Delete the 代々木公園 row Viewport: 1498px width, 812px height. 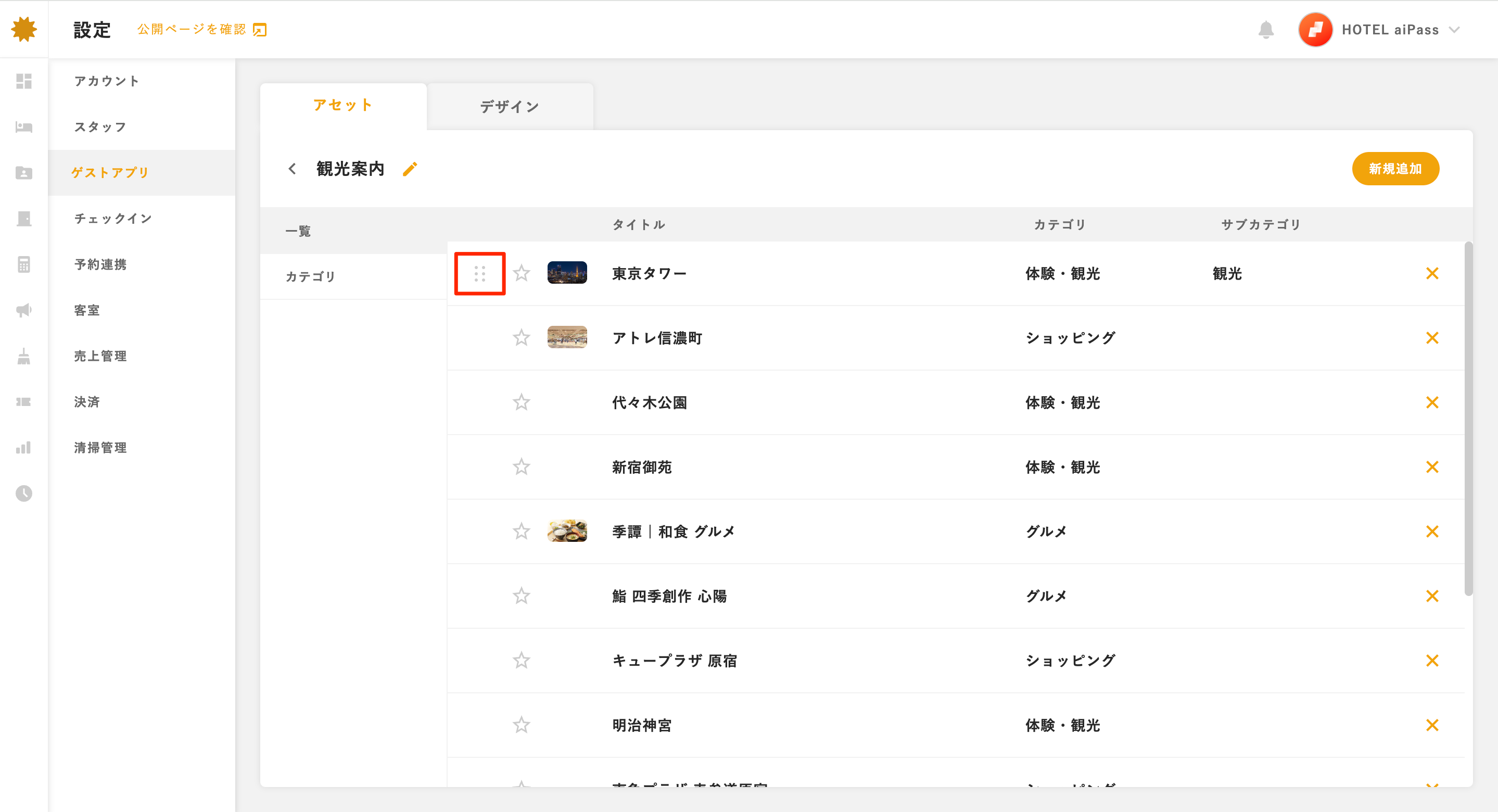point(1432,402)
